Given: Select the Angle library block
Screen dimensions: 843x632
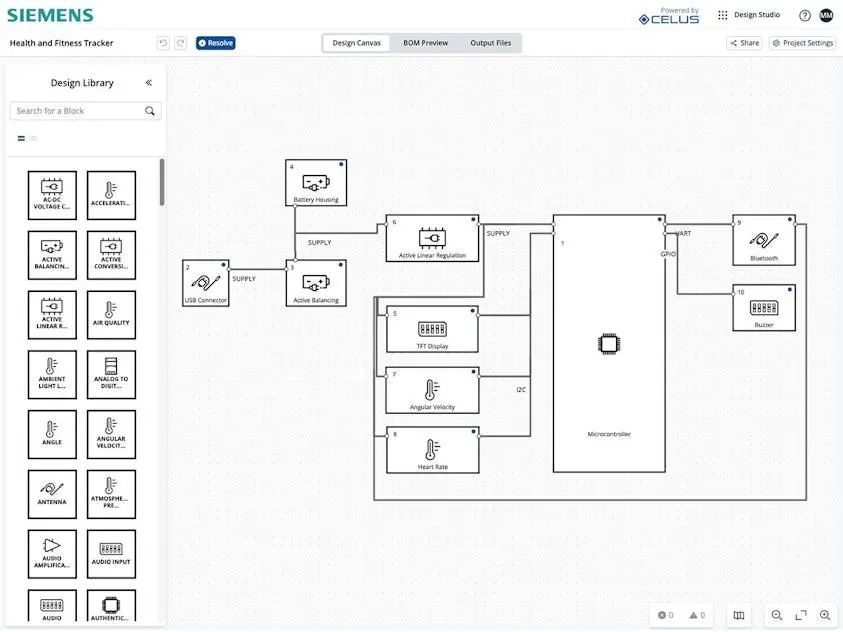Looking at the screenshot, I should [52, 434].
